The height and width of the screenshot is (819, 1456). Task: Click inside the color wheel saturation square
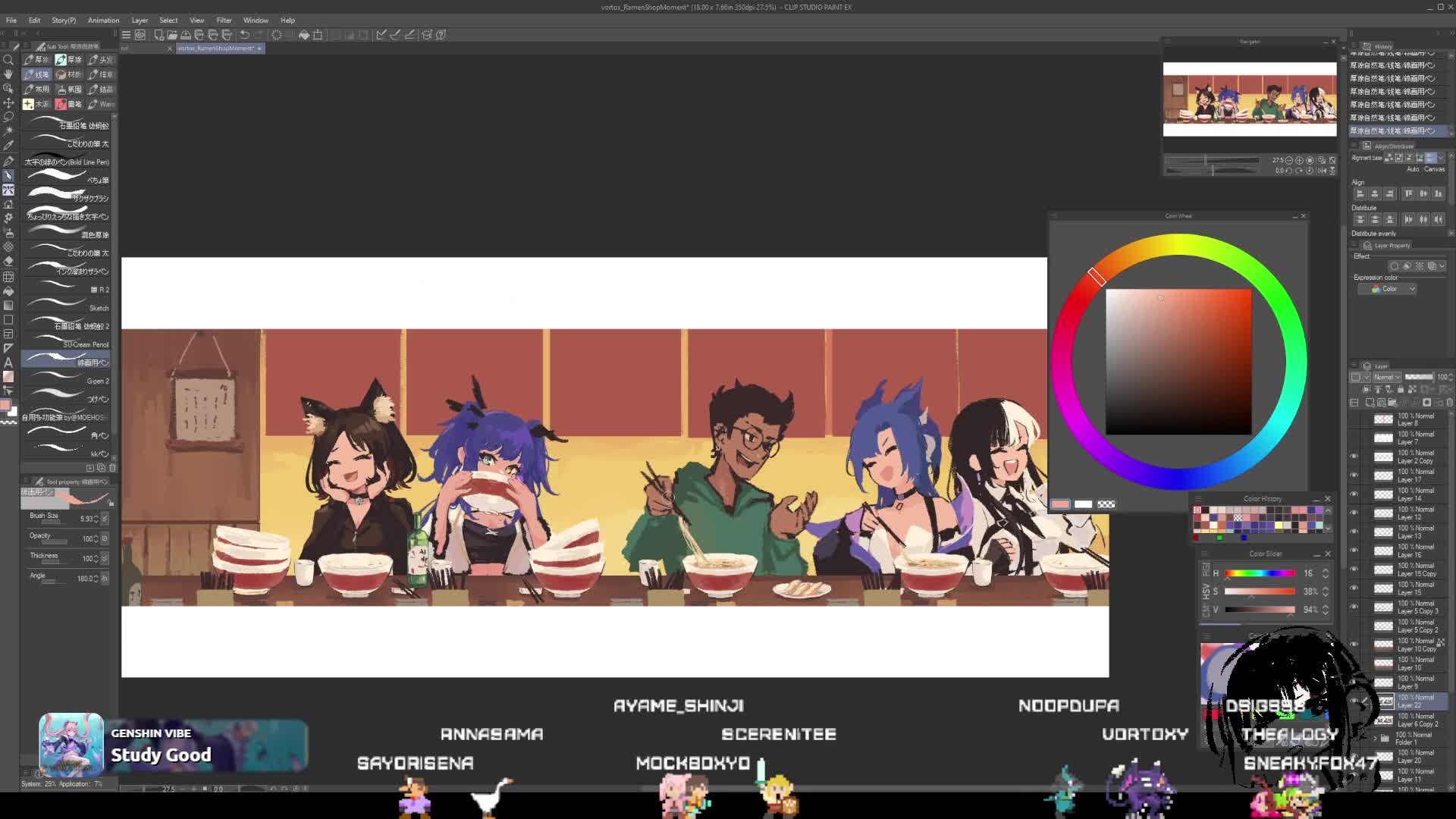[x=1178, y=362]
